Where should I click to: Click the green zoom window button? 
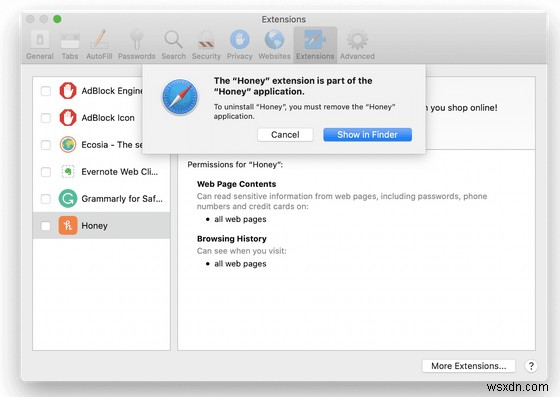point(57,19)
